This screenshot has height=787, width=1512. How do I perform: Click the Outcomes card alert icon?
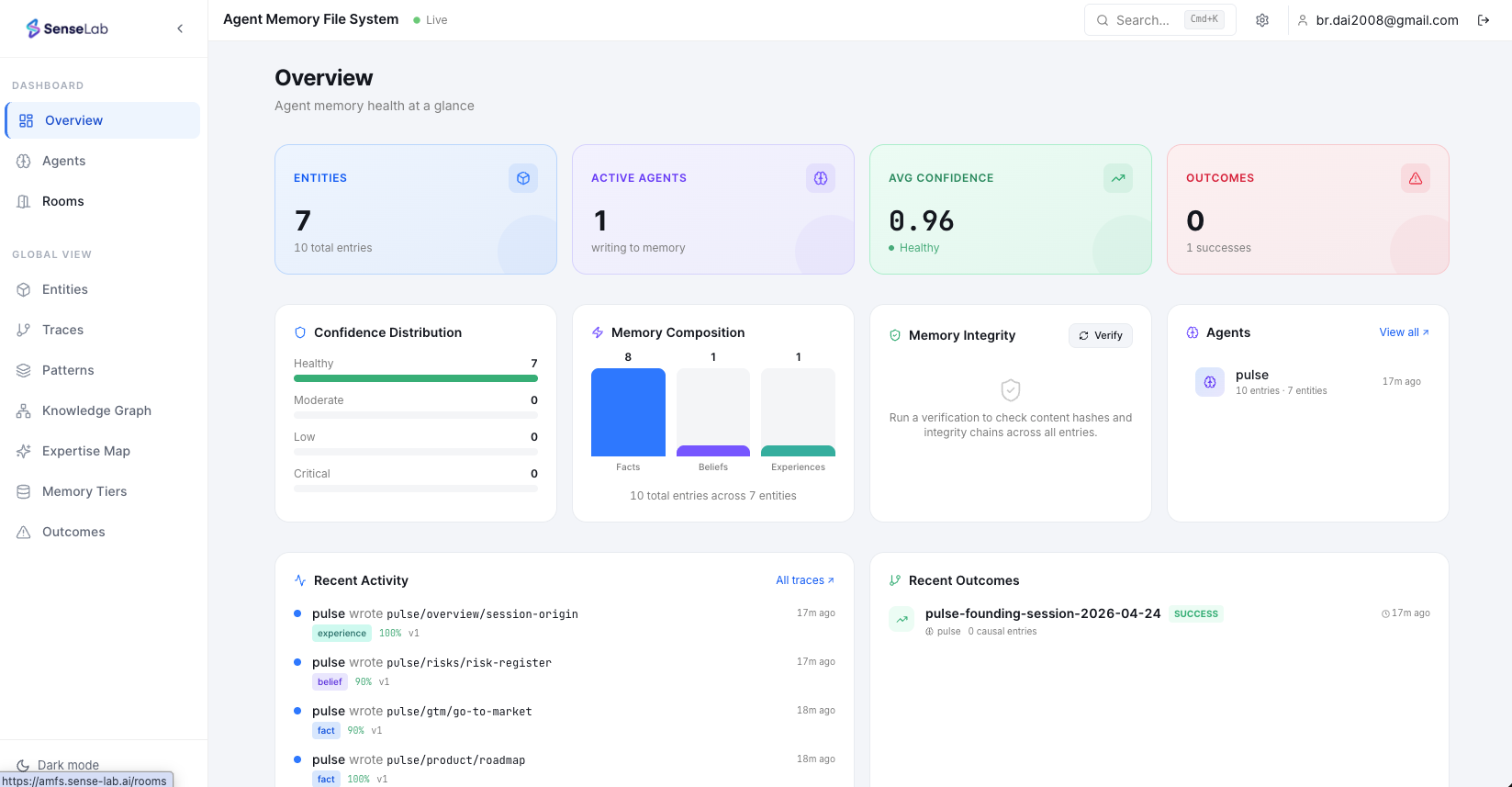pos(1416,178)
